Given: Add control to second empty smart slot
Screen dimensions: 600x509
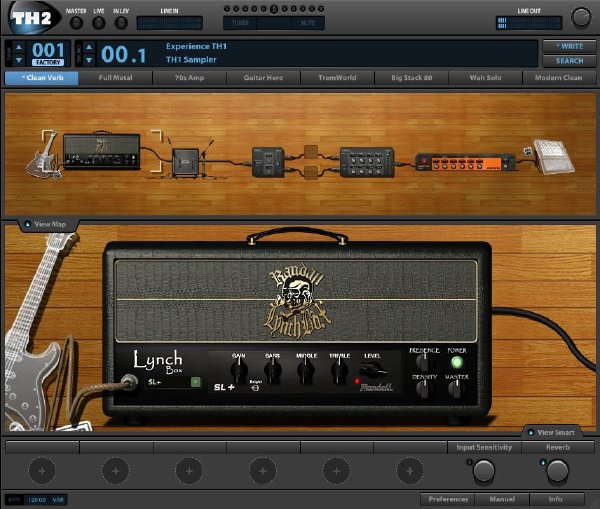Looking at the screenshot, I should tap(116, 471).
